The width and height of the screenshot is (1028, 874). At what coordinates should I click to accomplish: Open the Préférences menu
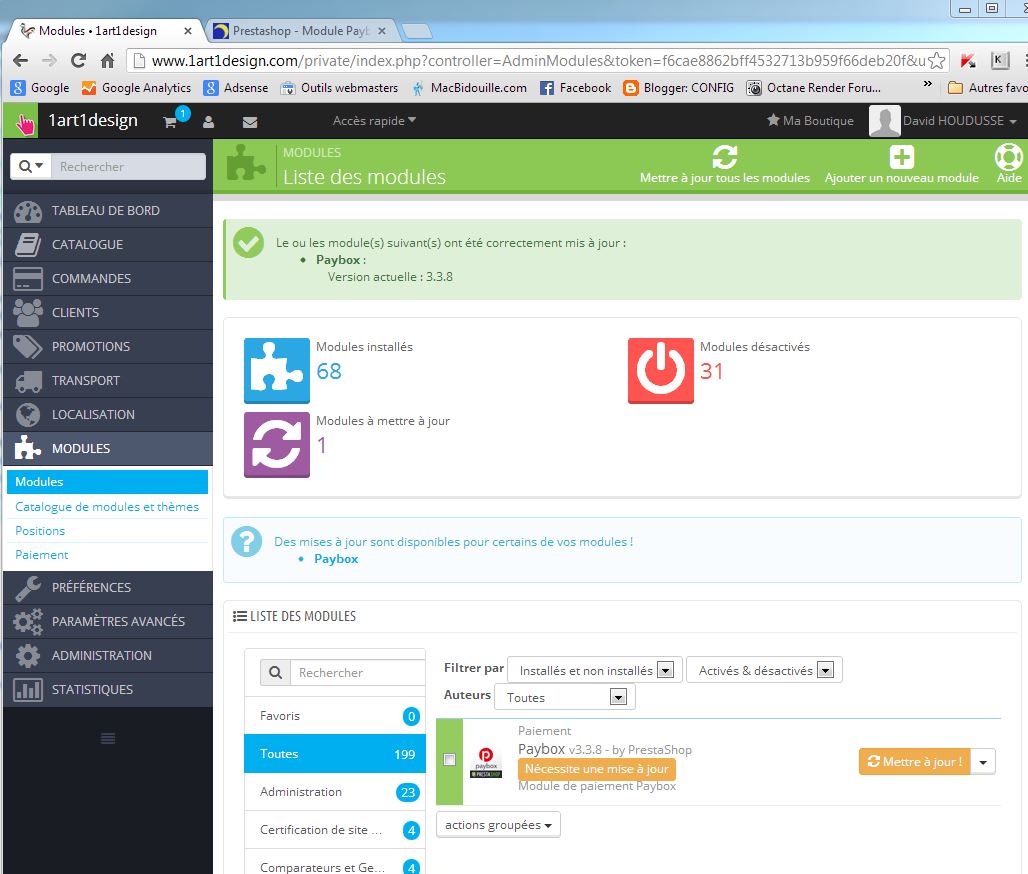(108, 587)
